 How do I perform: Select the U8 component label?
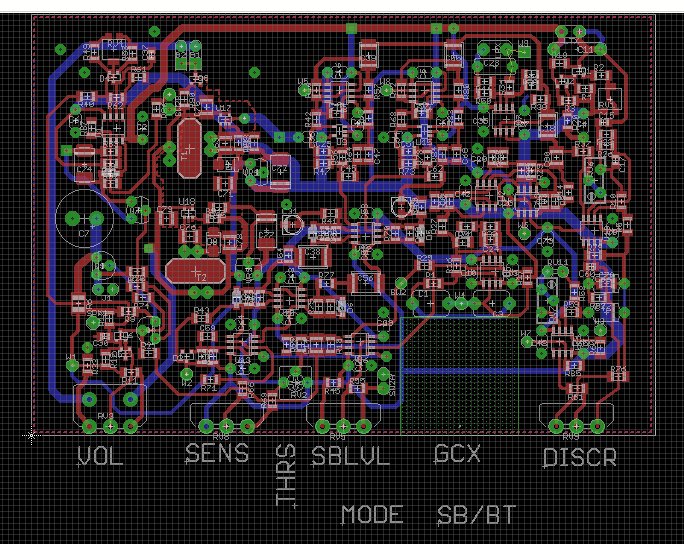pos(384,82)
